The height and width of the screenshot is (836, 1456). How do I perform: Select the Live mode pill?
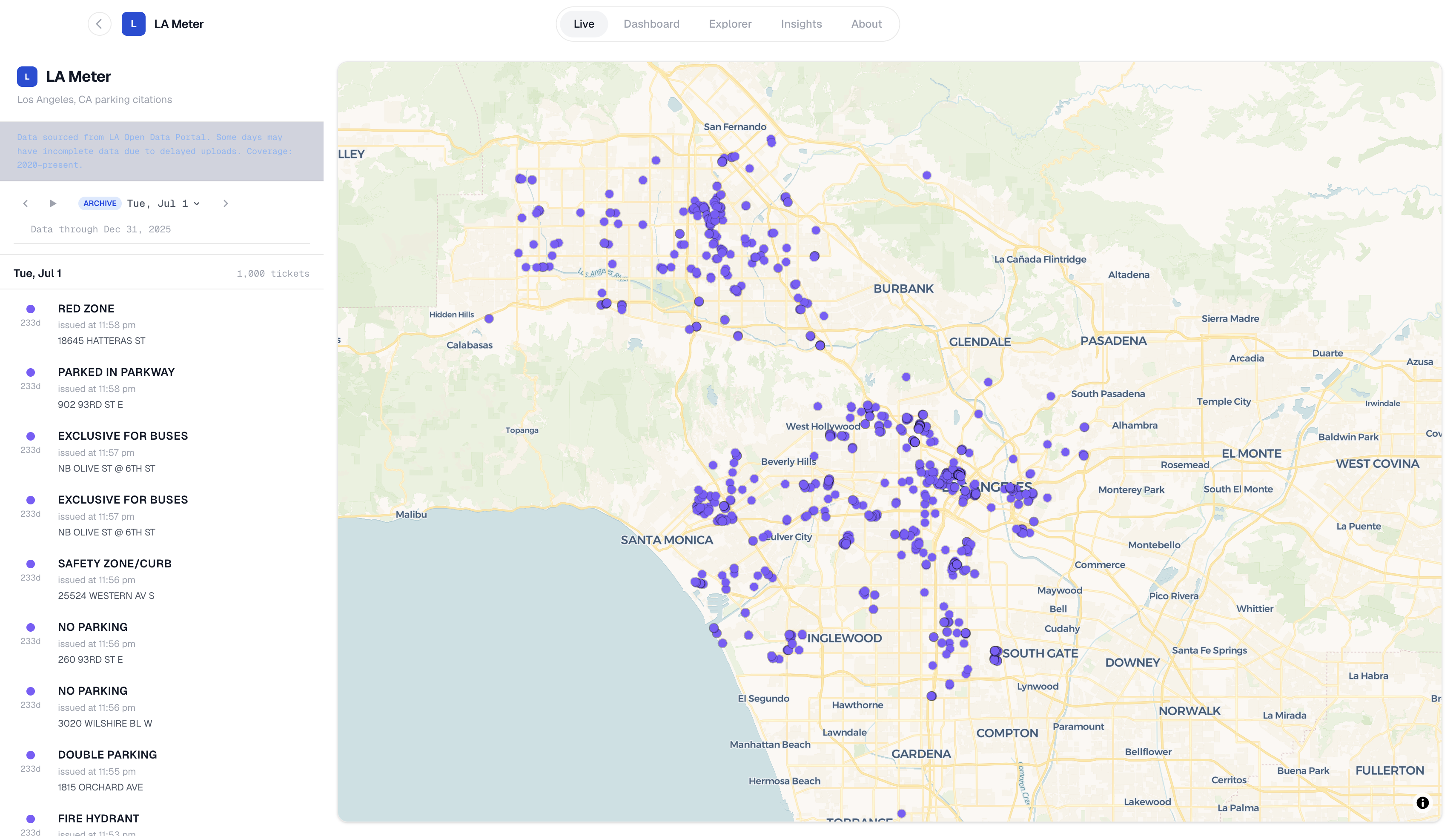(583, 23)
